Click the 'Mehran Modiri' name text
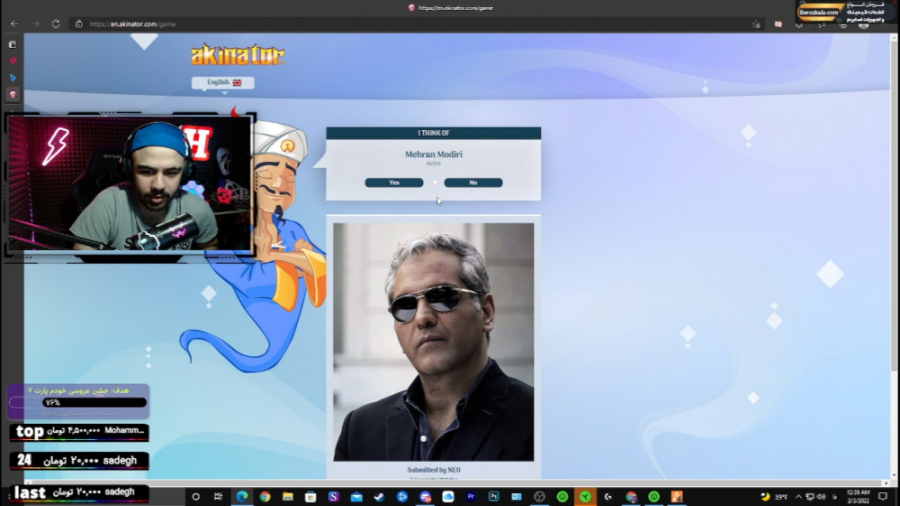 (x=433, y=154)
